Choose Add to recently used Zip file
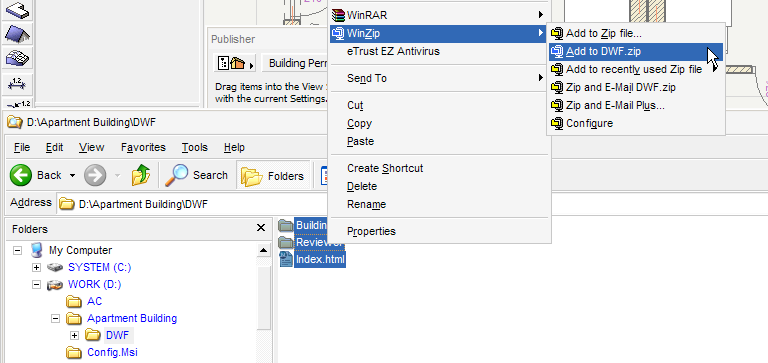 (635, 70)
